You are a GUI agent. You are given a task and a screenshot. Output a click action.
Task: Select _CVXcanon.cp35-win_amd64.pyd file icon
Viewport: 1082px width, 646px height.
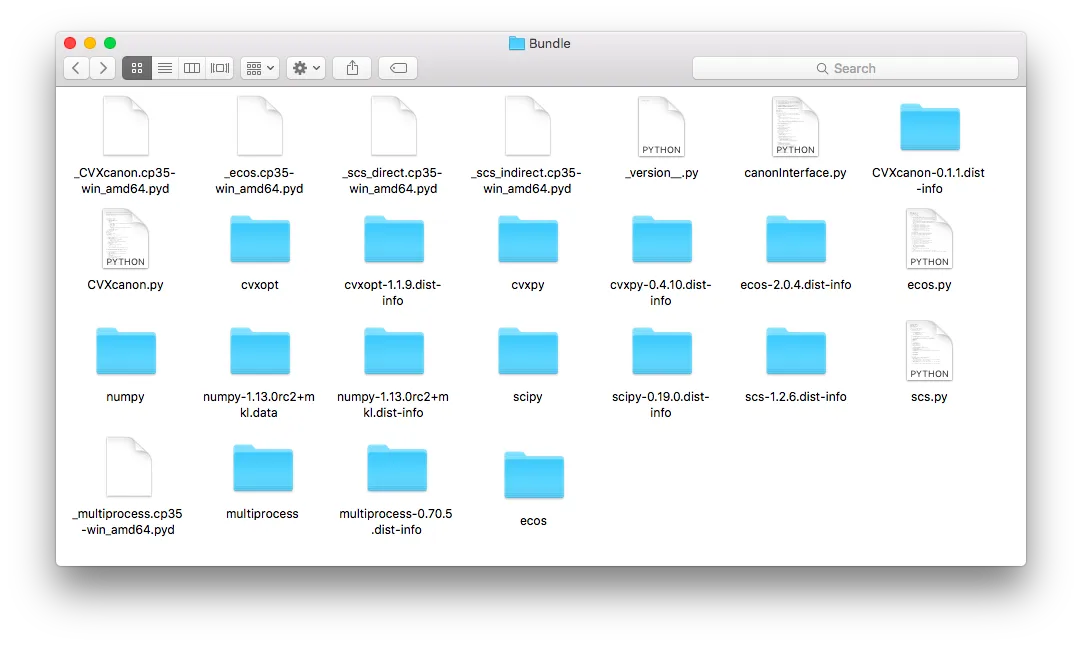tap(126, 126)
